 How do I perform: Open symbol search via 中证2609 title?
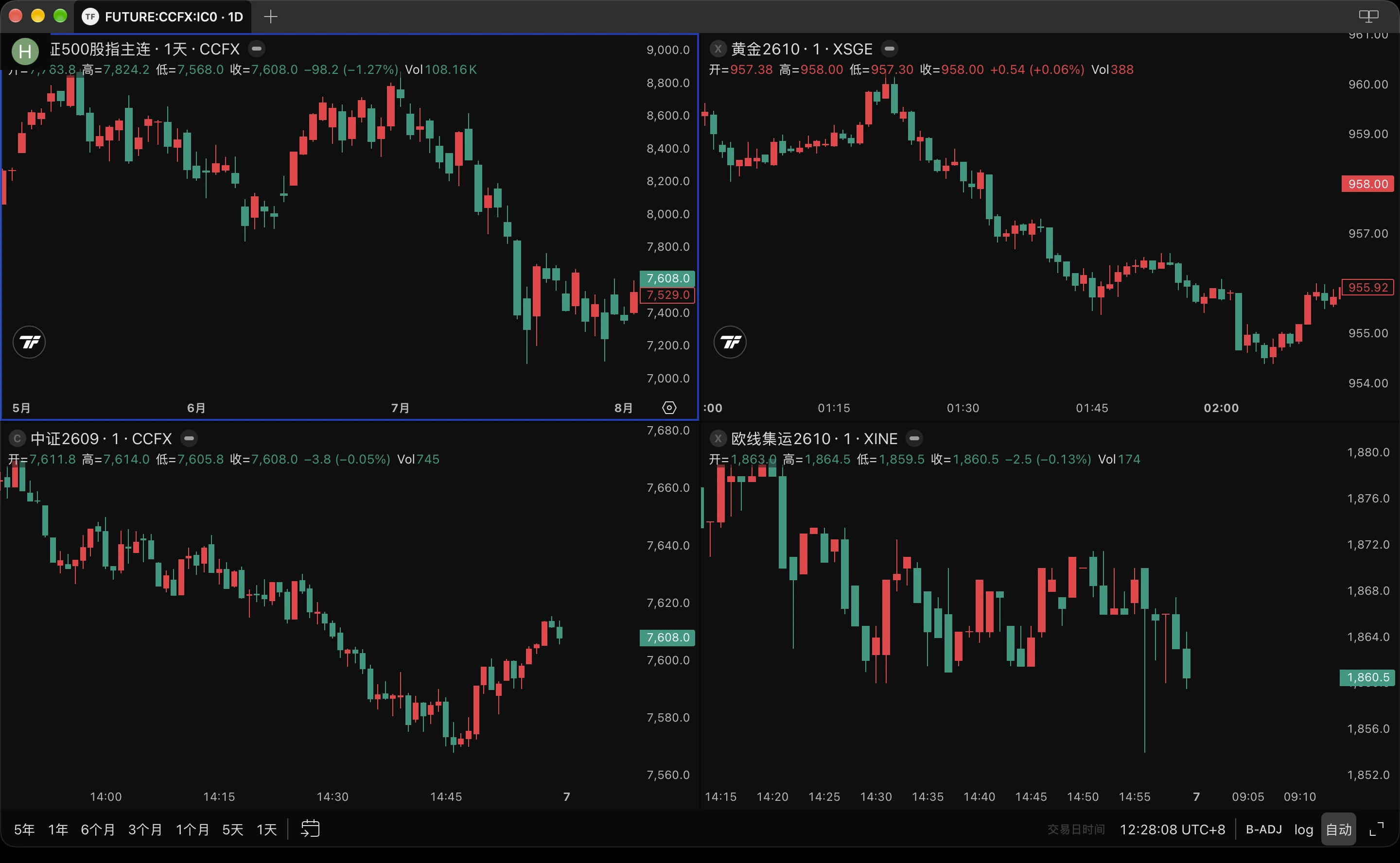pos(101,438)
